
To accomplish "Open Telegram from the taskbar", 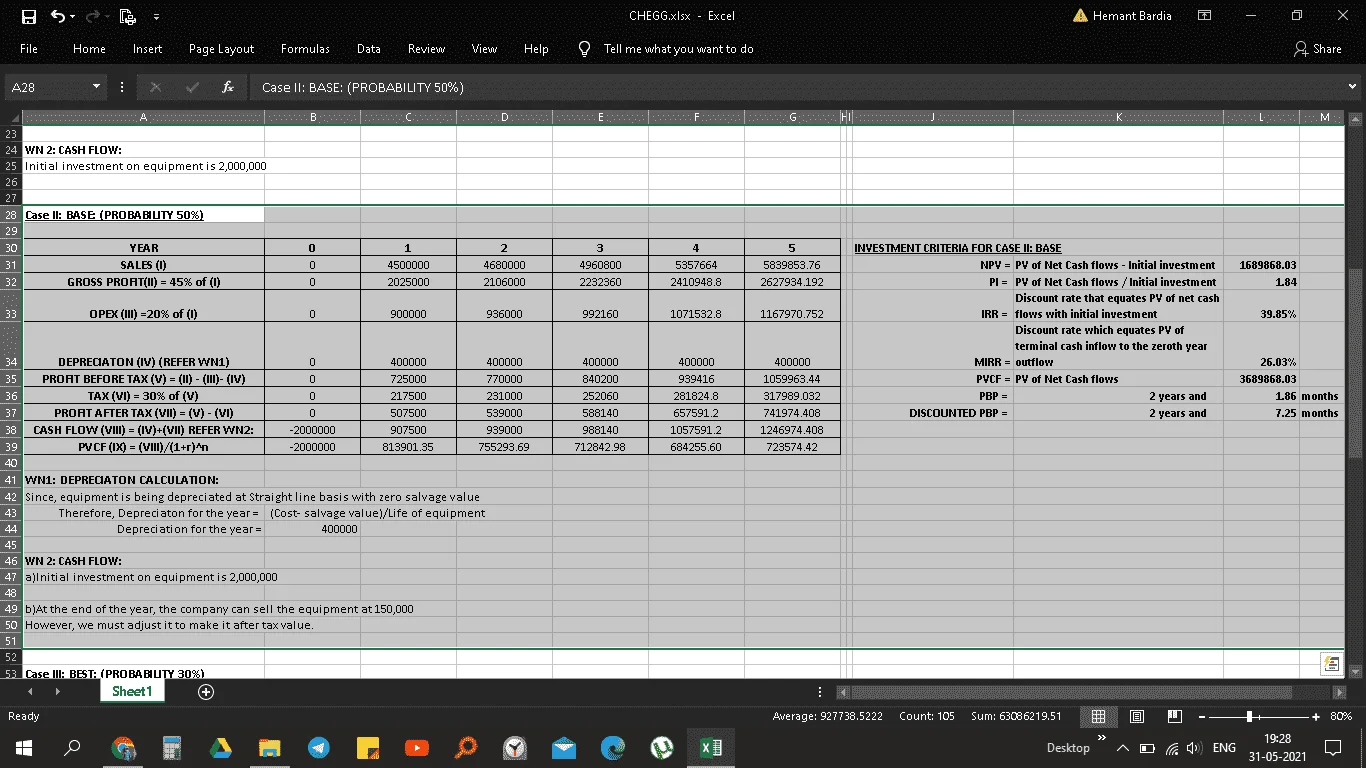I will (319, 747).
